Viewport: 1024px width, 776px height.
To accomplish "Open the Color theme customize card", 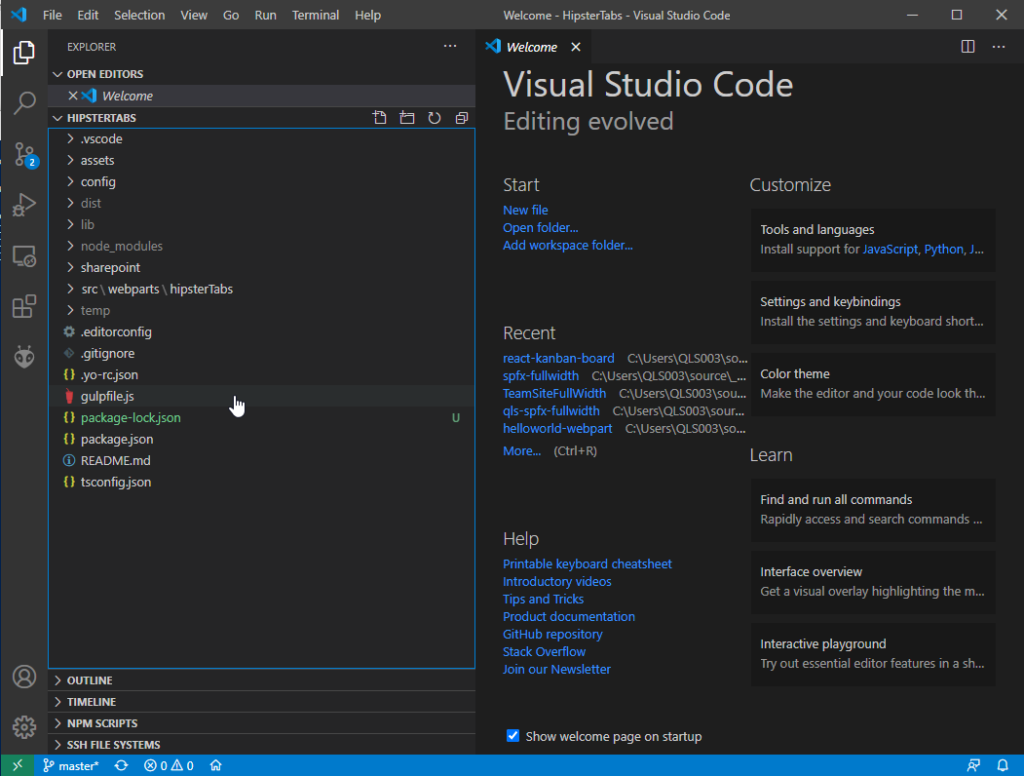I will click(873, 384).
